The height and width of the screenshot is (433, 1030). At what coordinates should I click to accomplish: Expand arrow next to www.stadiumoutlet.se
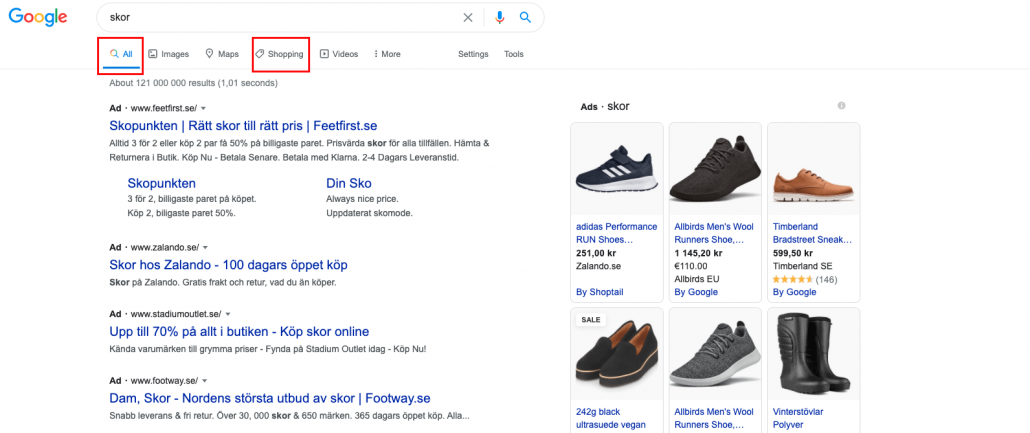[228, 314]
